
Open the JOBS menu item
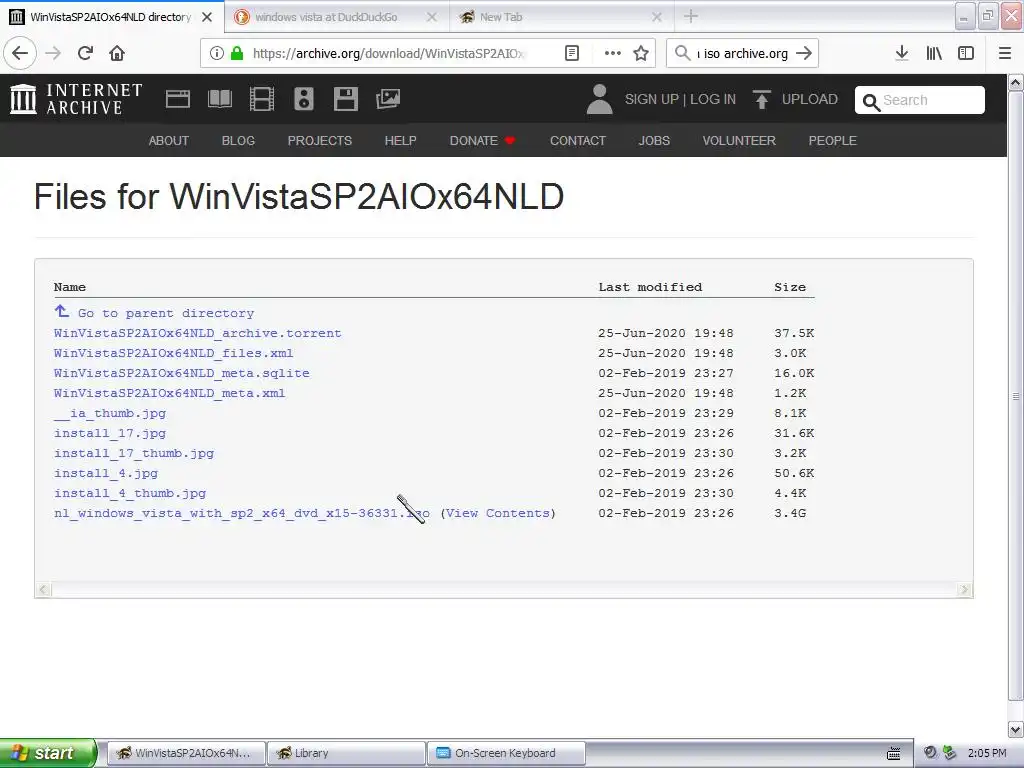coord(654,140)
